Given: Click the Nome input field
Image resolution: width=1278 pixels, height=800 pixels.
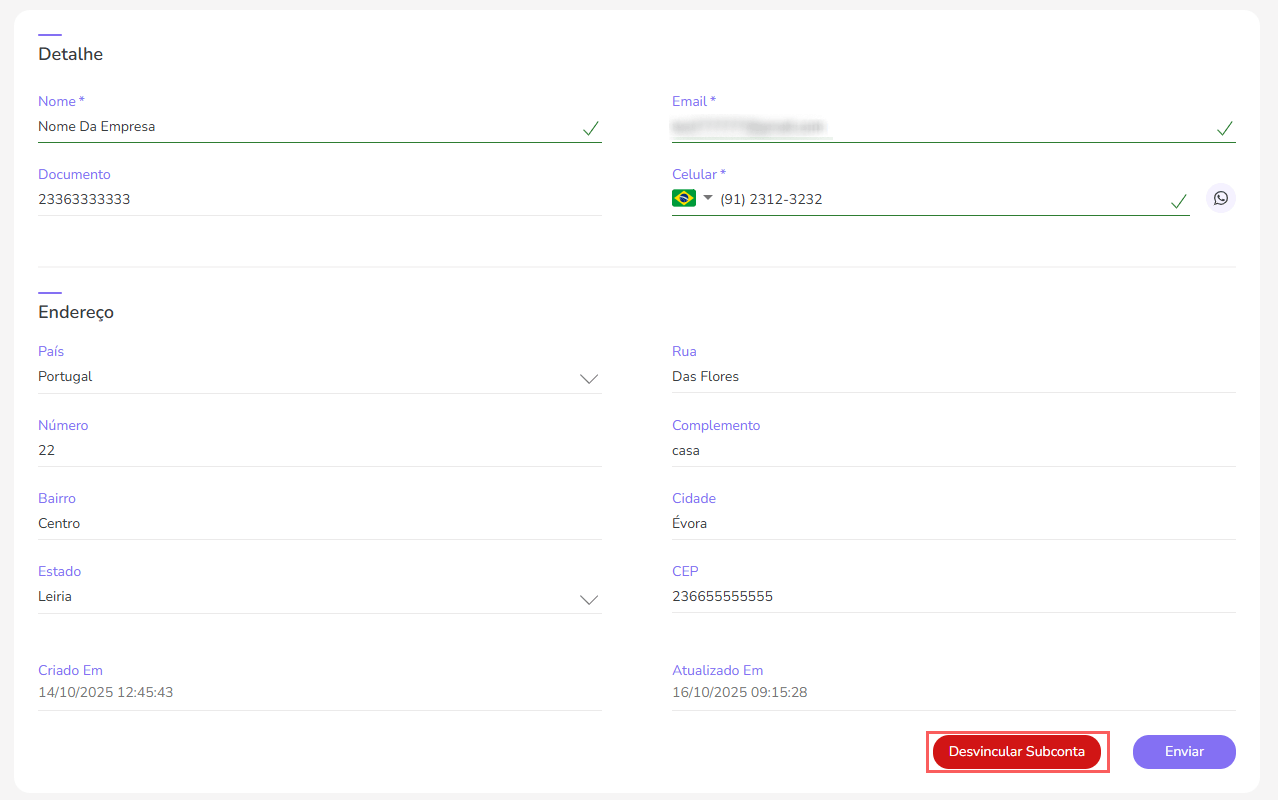Looking at the screenshot, I should pos(300,127).
